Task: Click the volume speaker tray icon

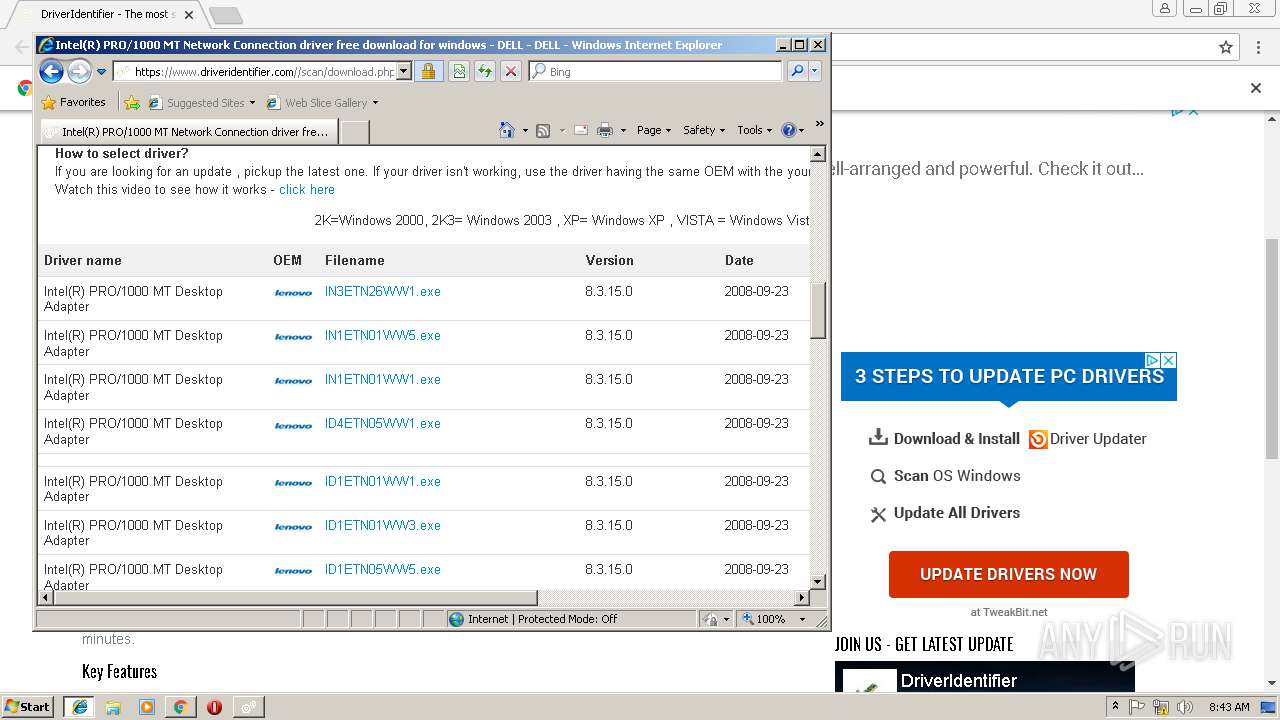Action: pyautogui.click(x=1184, y=707)
